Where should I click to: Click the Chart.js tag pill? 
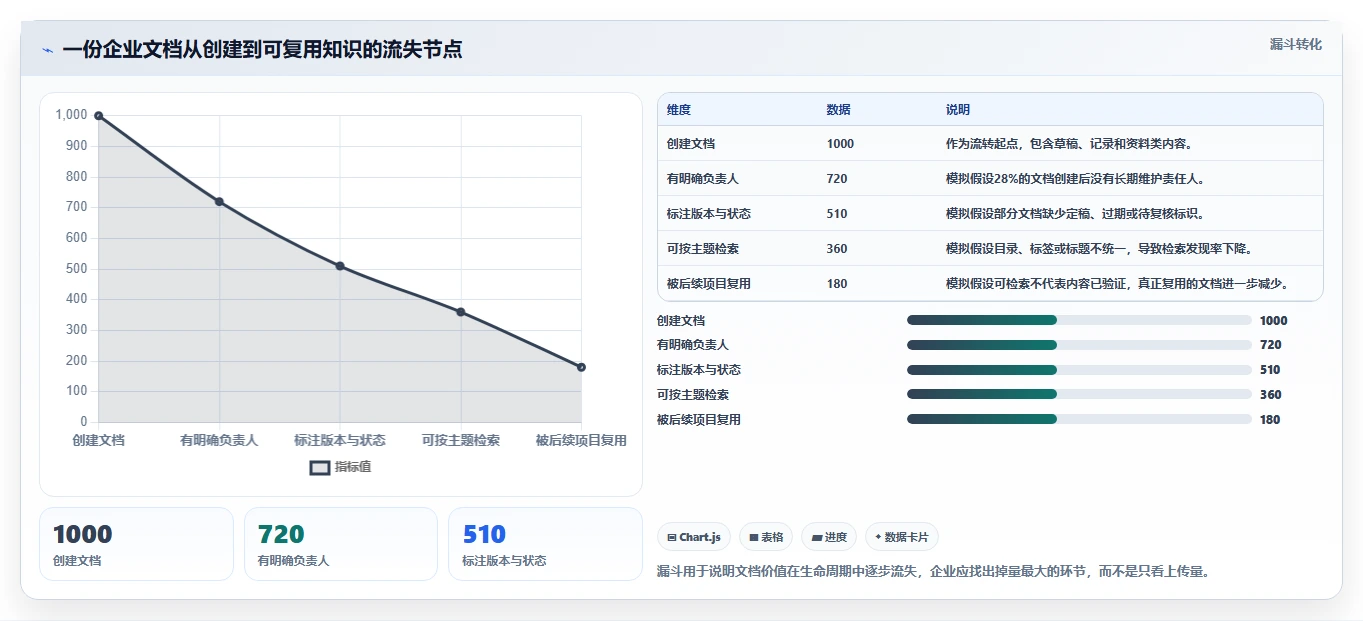[694, 537]
